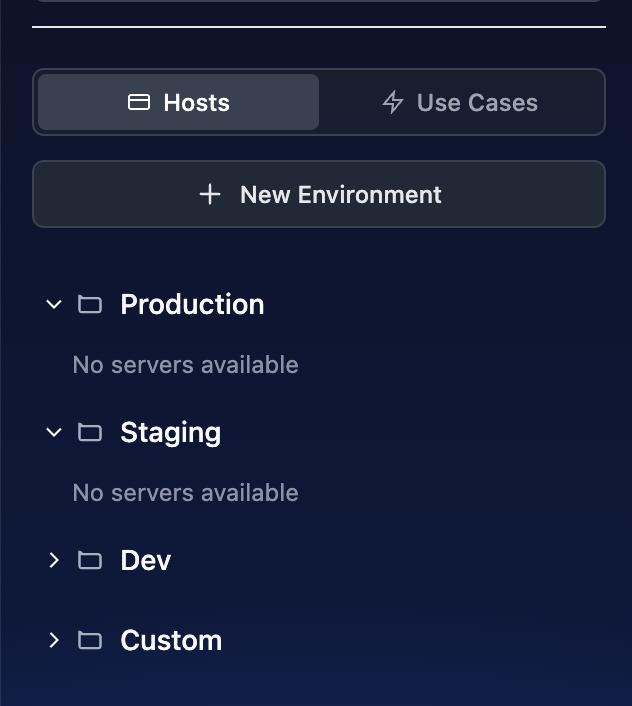Screen dimensions: 632x706
Task: Select the Production environment label
Action: click(192, 304)
